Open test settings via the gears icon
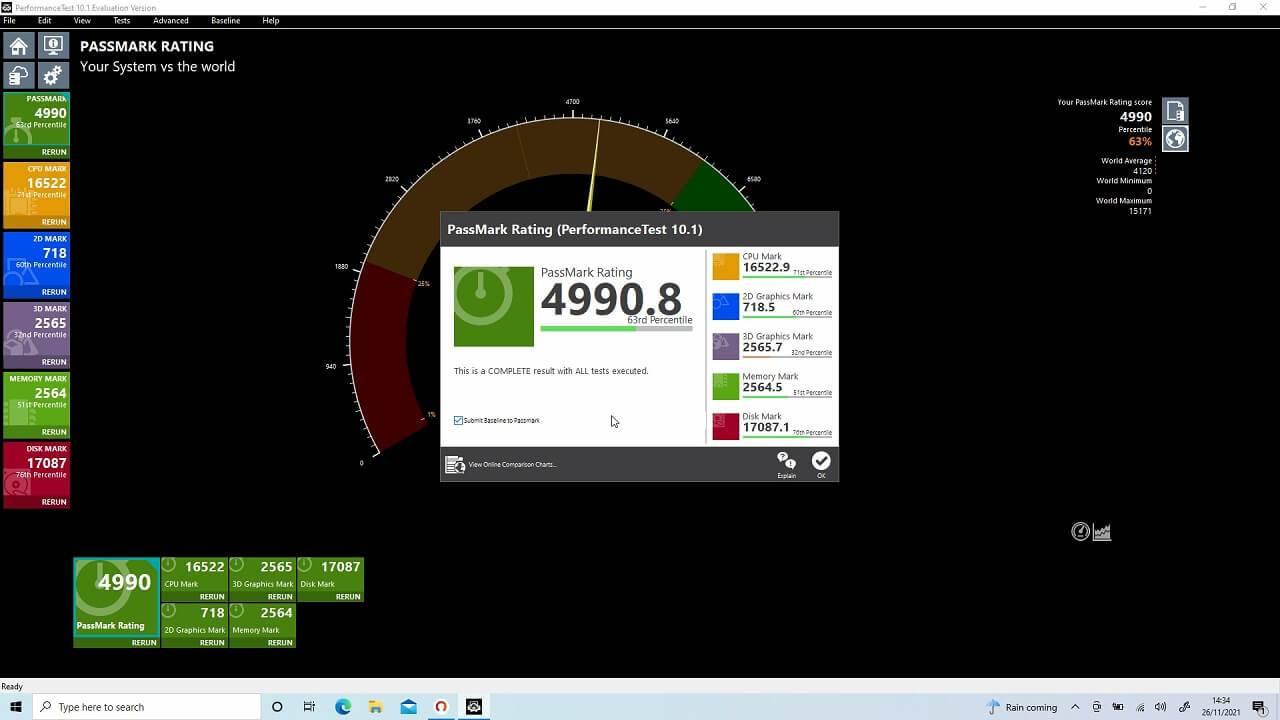The image size is (1280, 720). (52, 74)
